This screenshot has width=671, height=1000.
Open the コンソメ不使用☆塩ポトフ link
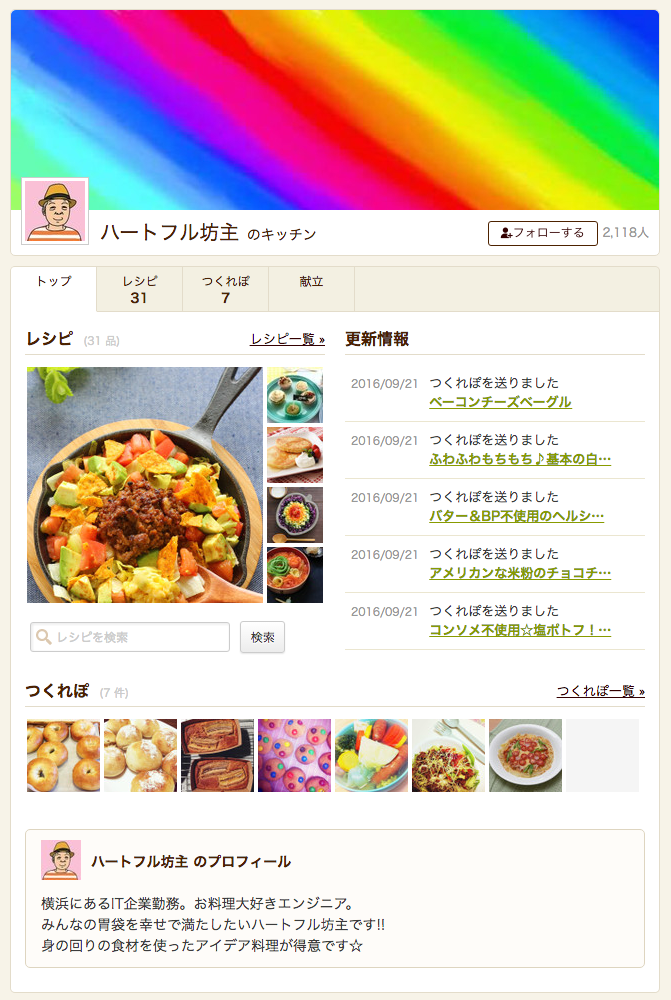520,631
